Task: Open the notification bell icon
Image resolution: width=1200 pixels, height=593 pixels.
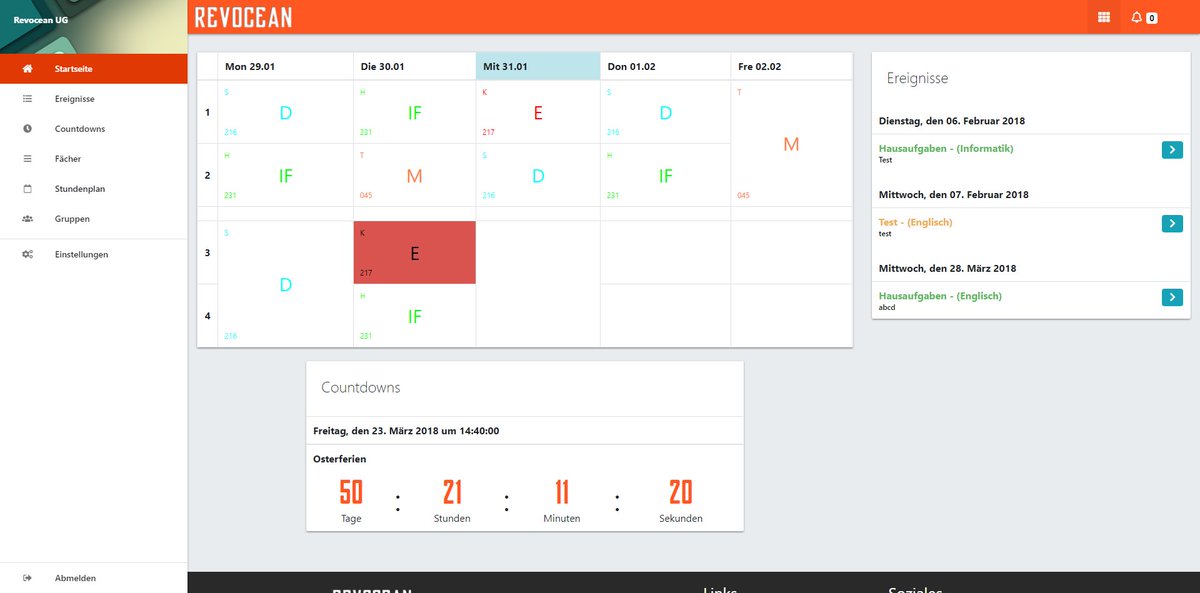Action: pyautogui.click(x=1136, y=17)
